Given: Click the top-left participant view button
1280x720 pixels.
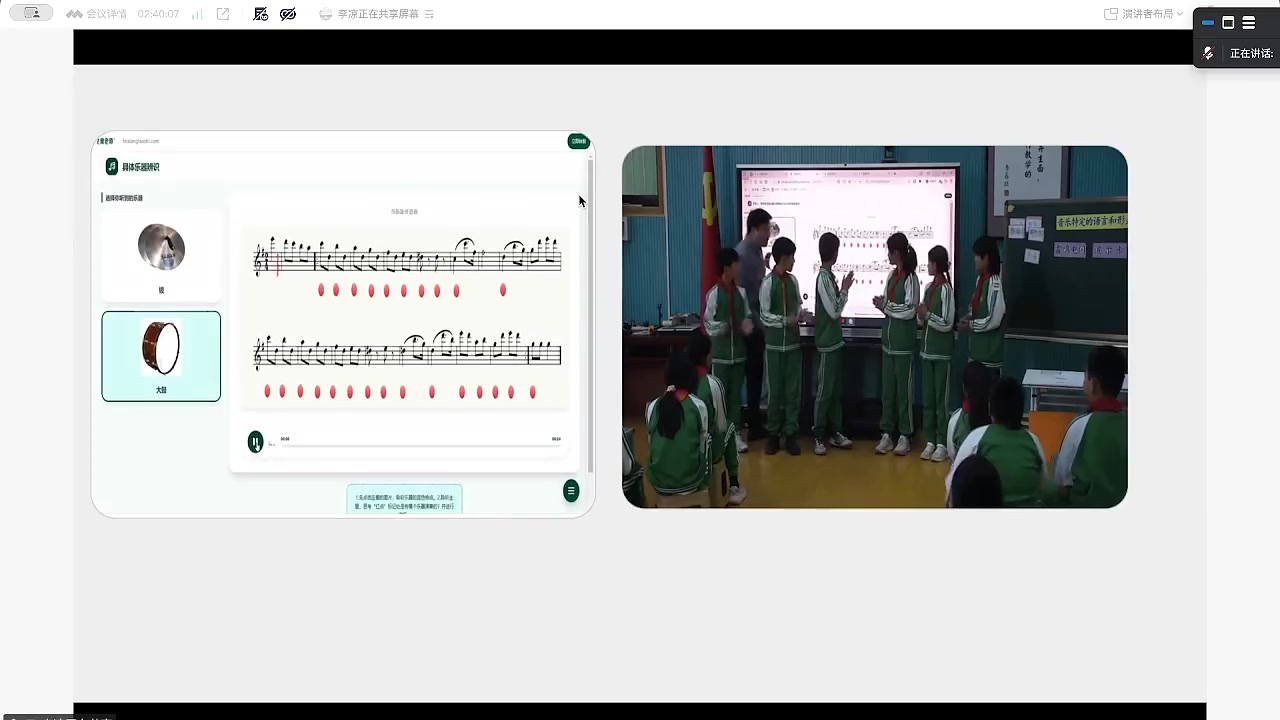Looking at the screenshot, I should coord(31,13).
